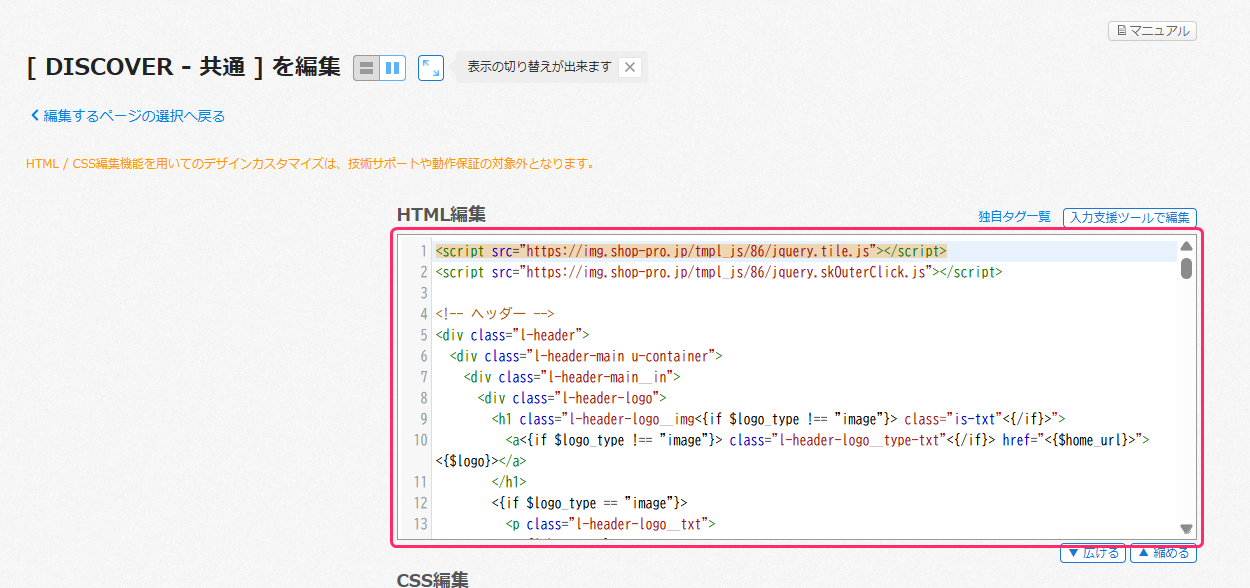Click the HTML editor scrollbar up arrow

coord(1186,246)
